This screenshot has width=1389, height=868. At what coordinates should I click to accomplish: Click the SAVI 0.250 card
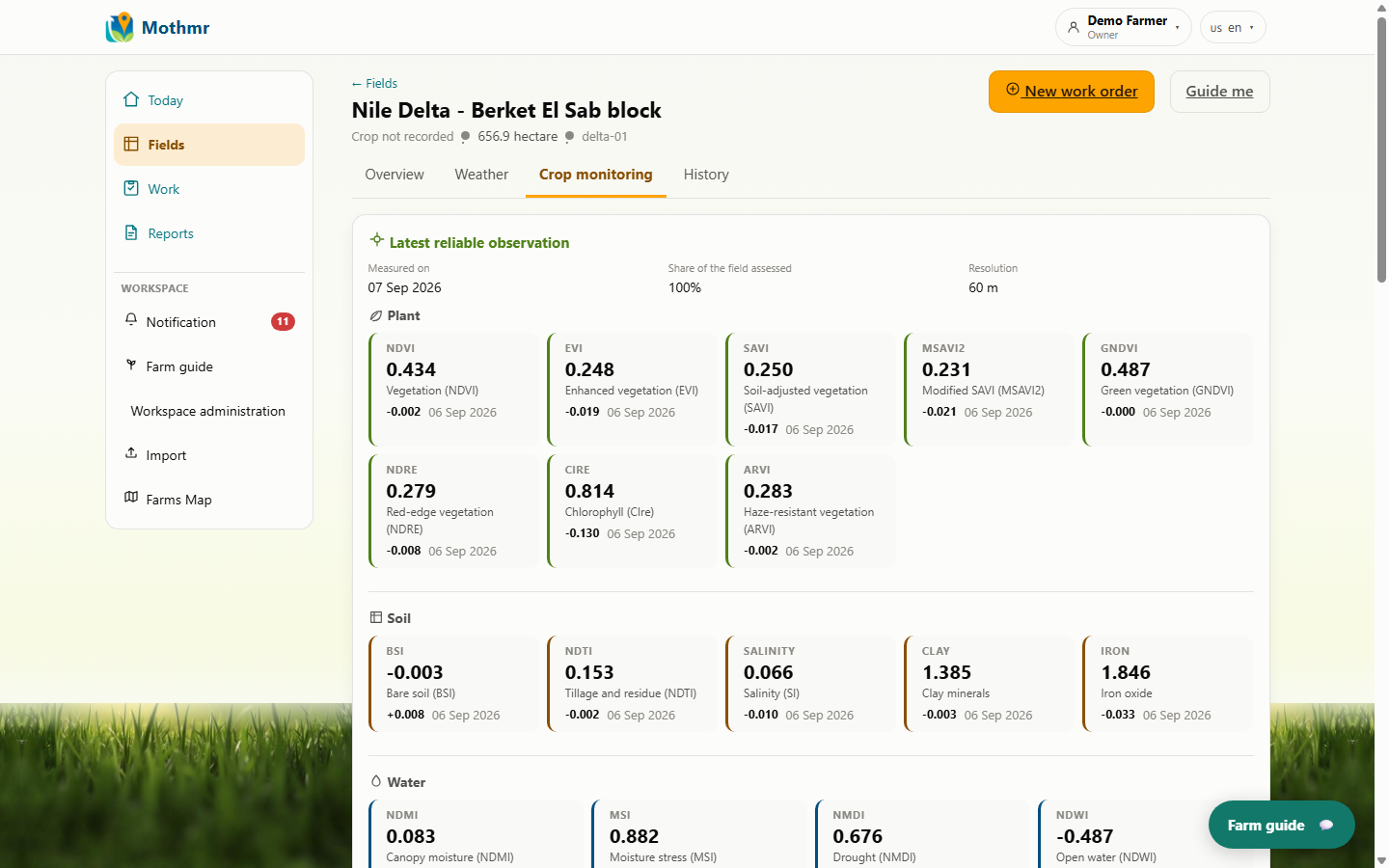click(810, 390)
